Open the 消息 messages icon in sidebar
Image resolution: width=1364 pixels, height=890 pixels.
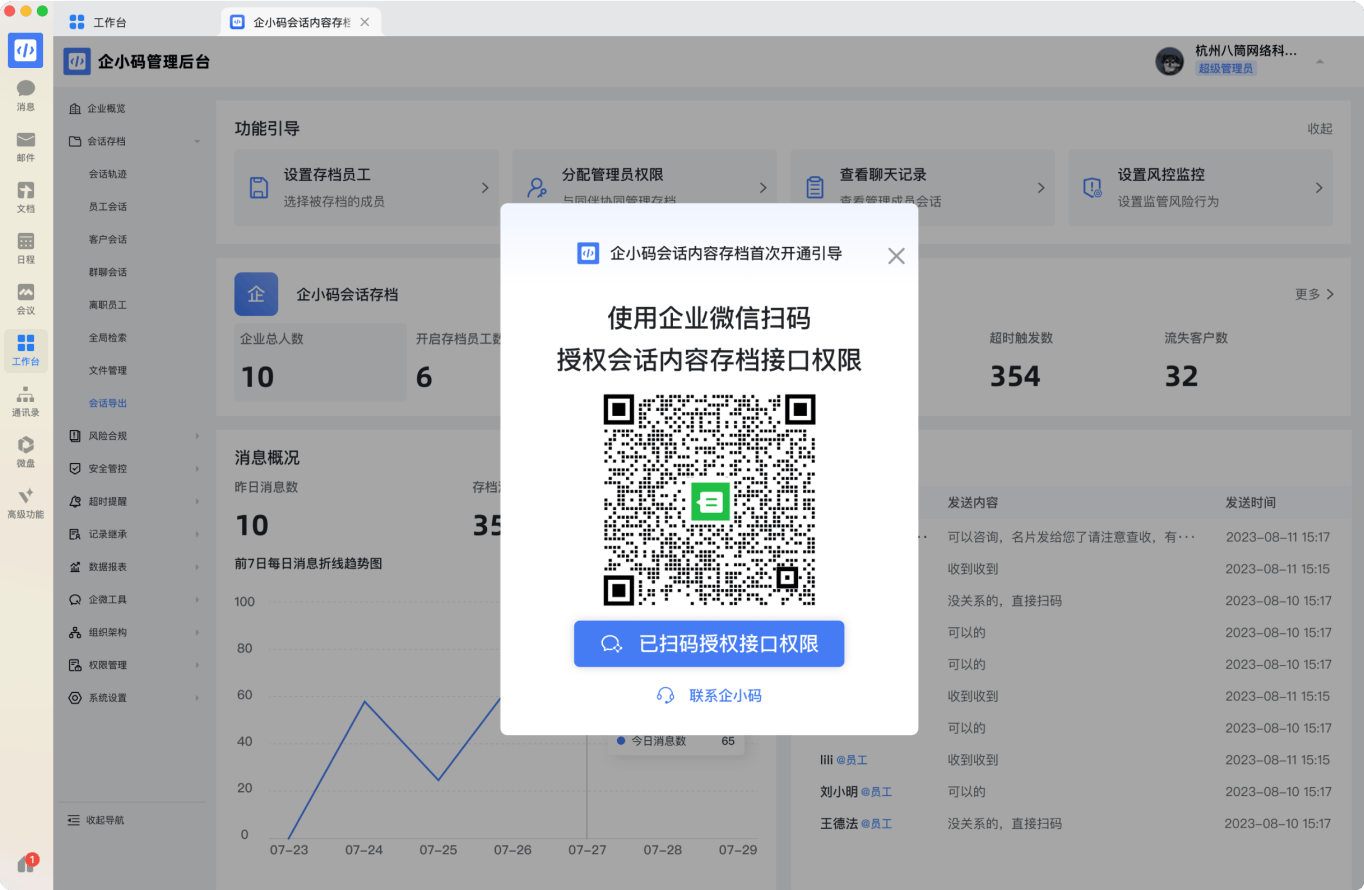click(26, 95)
